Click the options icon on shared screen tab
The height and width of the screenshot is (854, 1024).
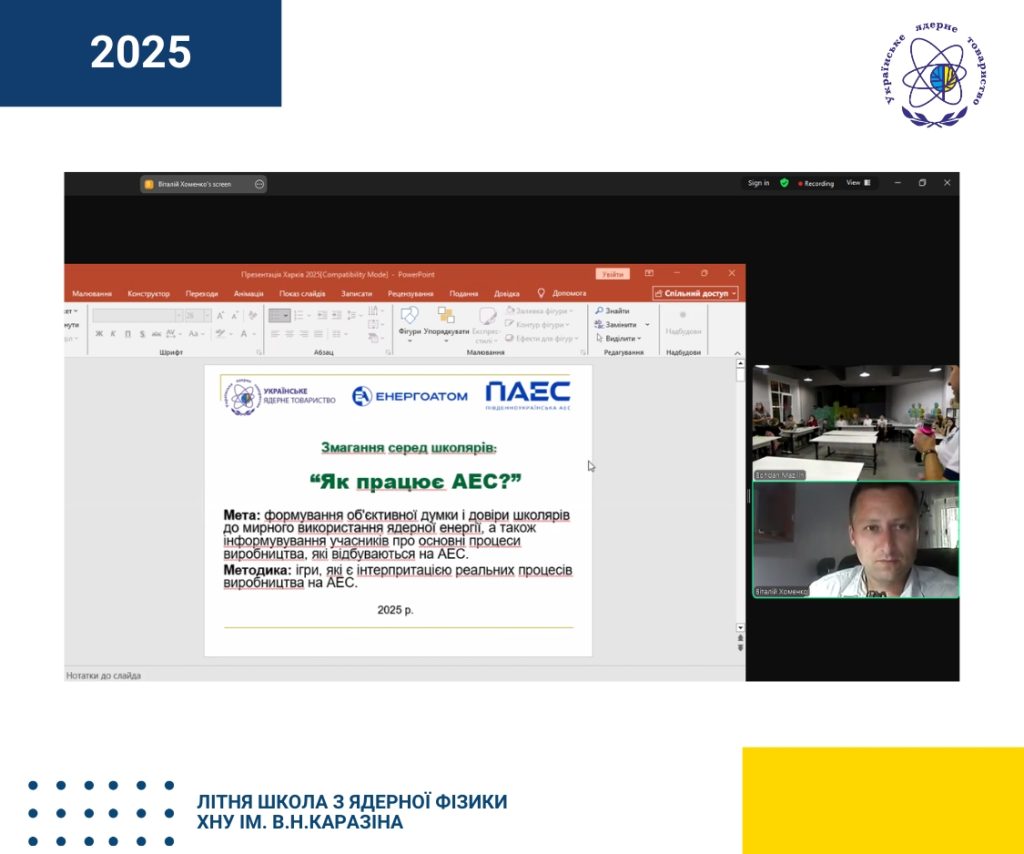point(259,184)
